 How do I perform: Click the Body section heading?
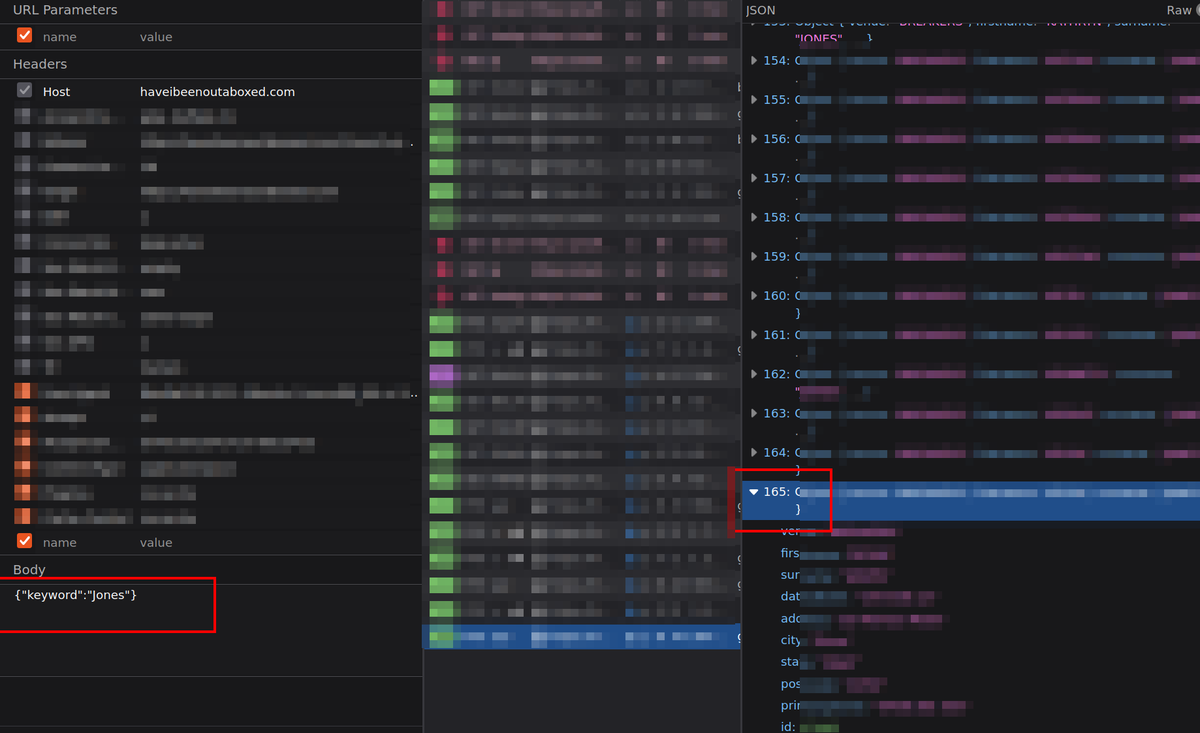(29, 569)
